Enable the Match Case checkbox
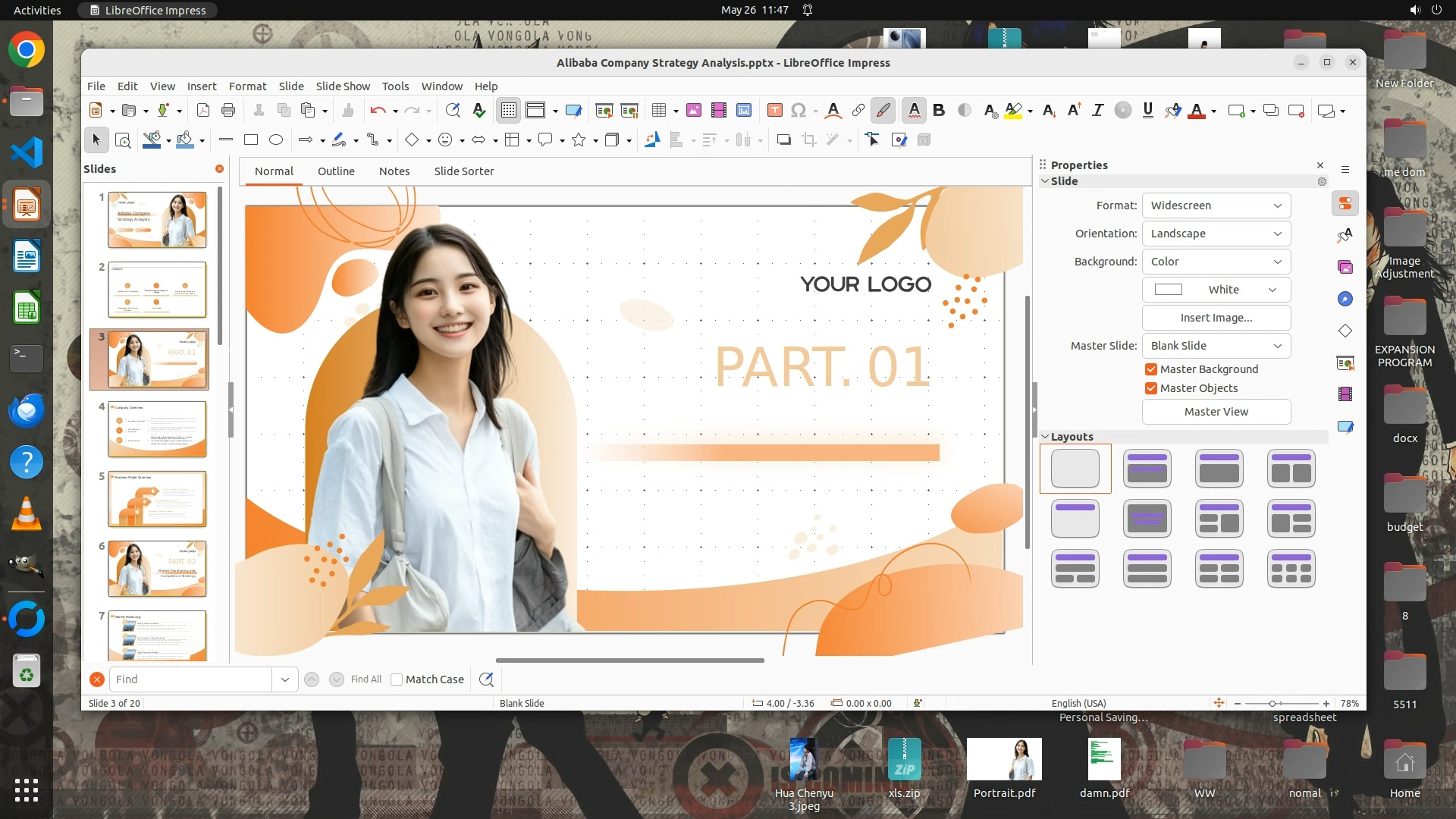The width and height of the screenshot is (1456, 819). tap(397, 679)
